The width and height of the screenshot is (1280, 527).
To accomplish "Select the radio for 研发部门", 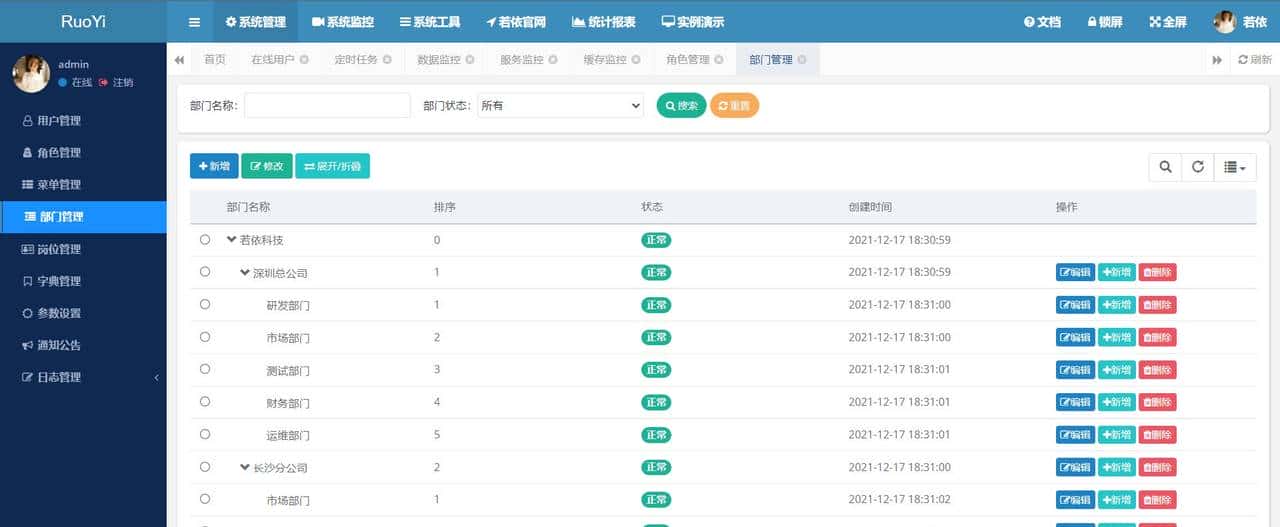I will 205,304.
